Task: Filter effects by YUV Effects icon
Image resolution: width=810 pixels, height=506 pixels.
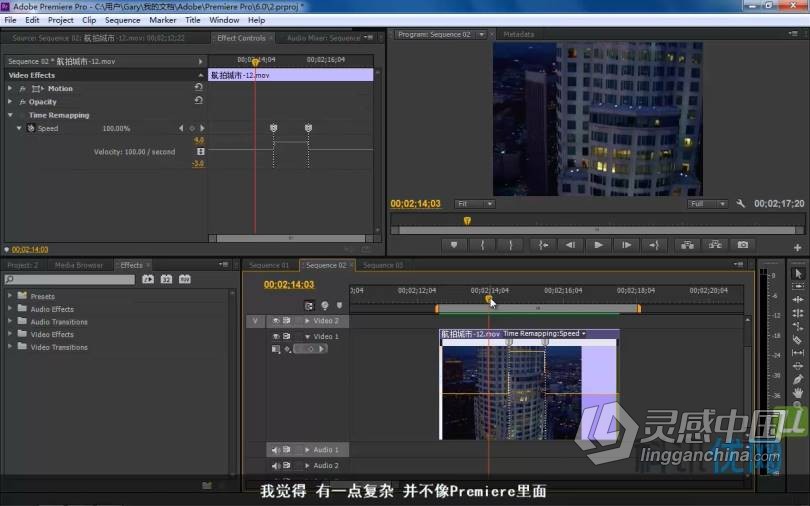Action: pyautogui.click(x=184, y=279)
